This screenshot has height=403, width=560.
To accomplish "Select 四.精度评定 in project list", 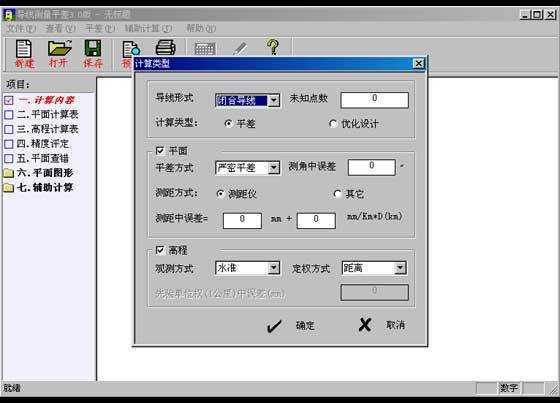I will (43, 144).
